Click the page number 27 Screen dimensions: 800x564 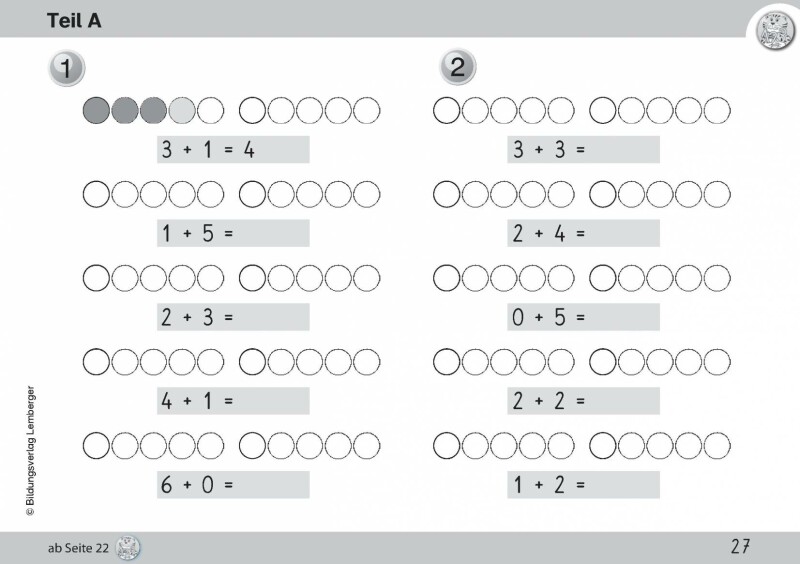(740, 546)
